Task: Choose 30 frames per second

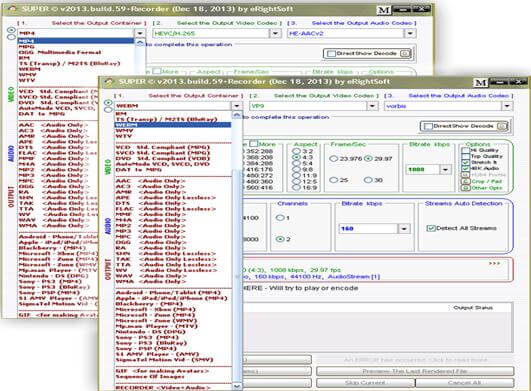Action: coord(368,180)
